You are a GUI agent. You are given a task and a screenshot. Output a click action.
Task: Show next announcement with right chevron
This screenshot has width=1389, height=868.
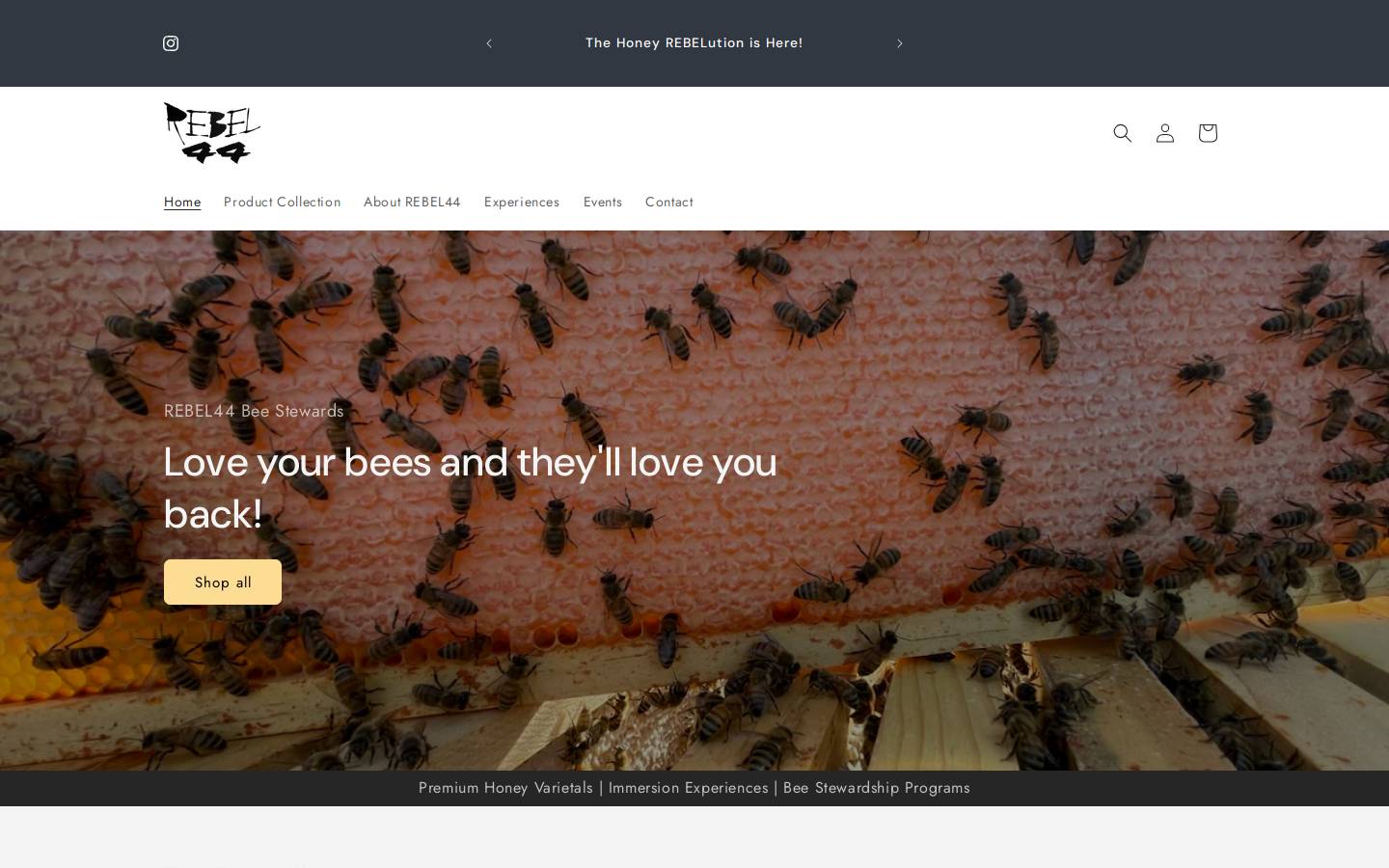pyautogui.click(x=899, y=43)
